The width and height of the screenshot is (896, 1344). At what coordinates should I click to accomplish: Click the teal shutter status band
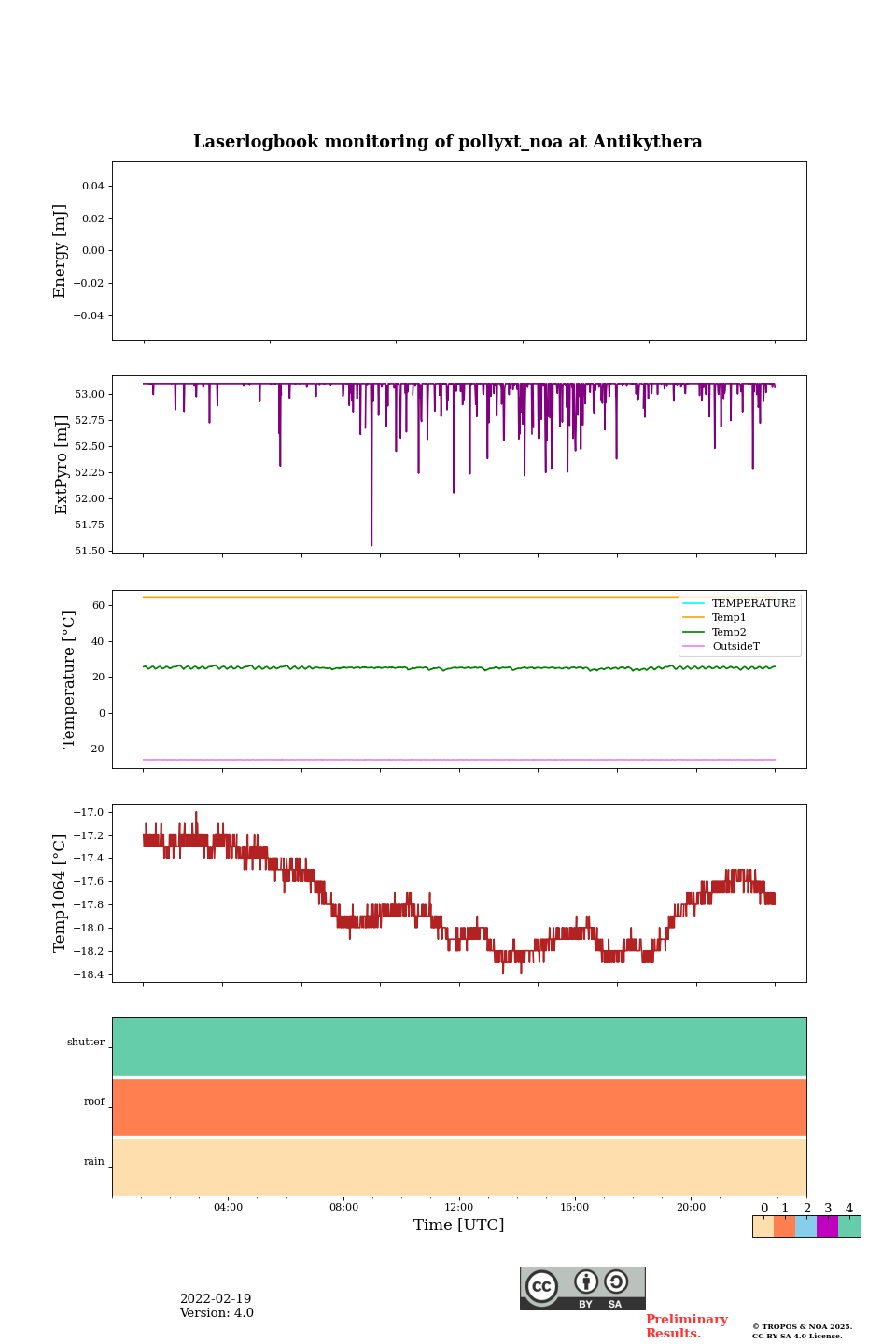[459, 1047]
